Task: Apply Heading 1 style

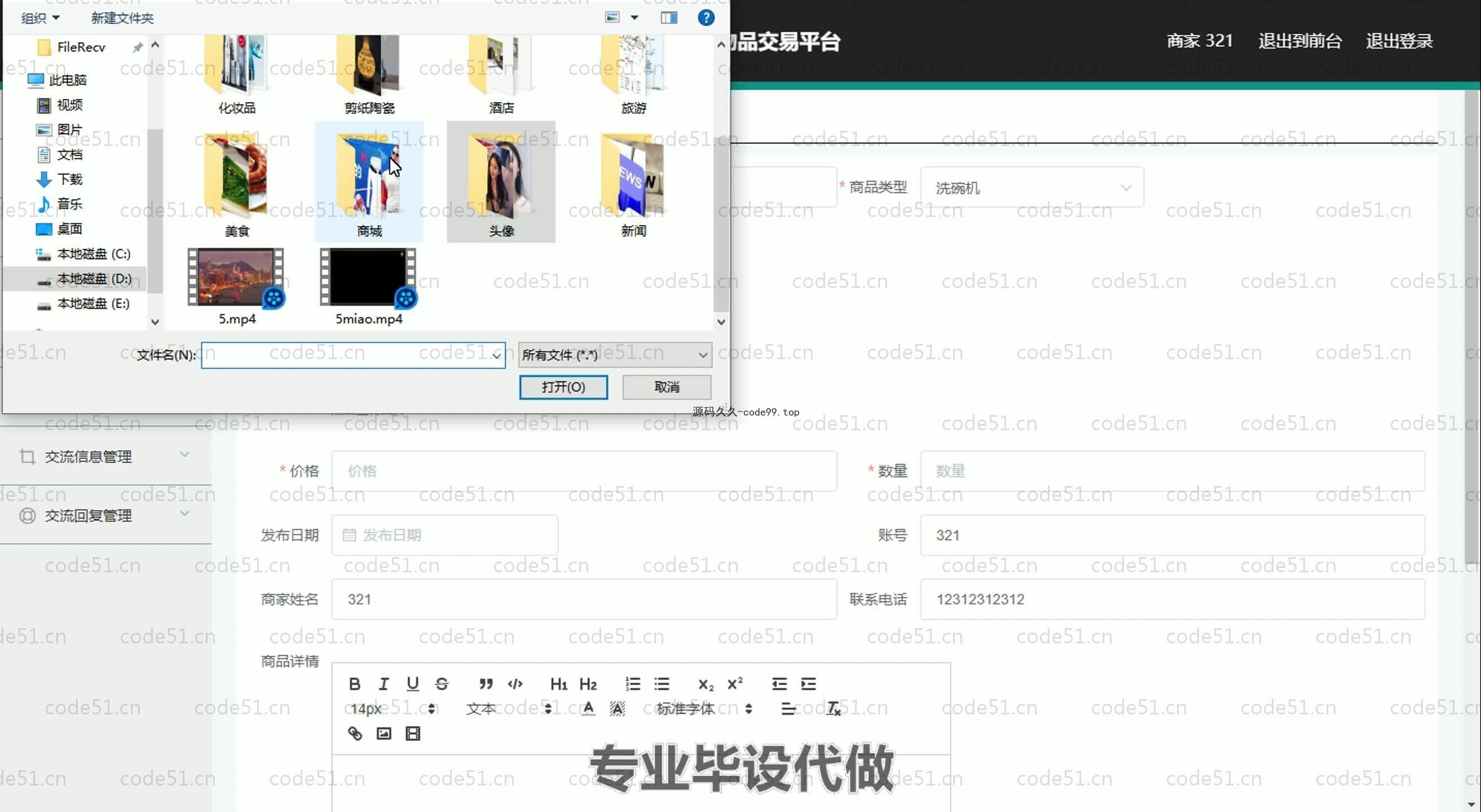Action: pyautogui.click(x=558, y=684)
